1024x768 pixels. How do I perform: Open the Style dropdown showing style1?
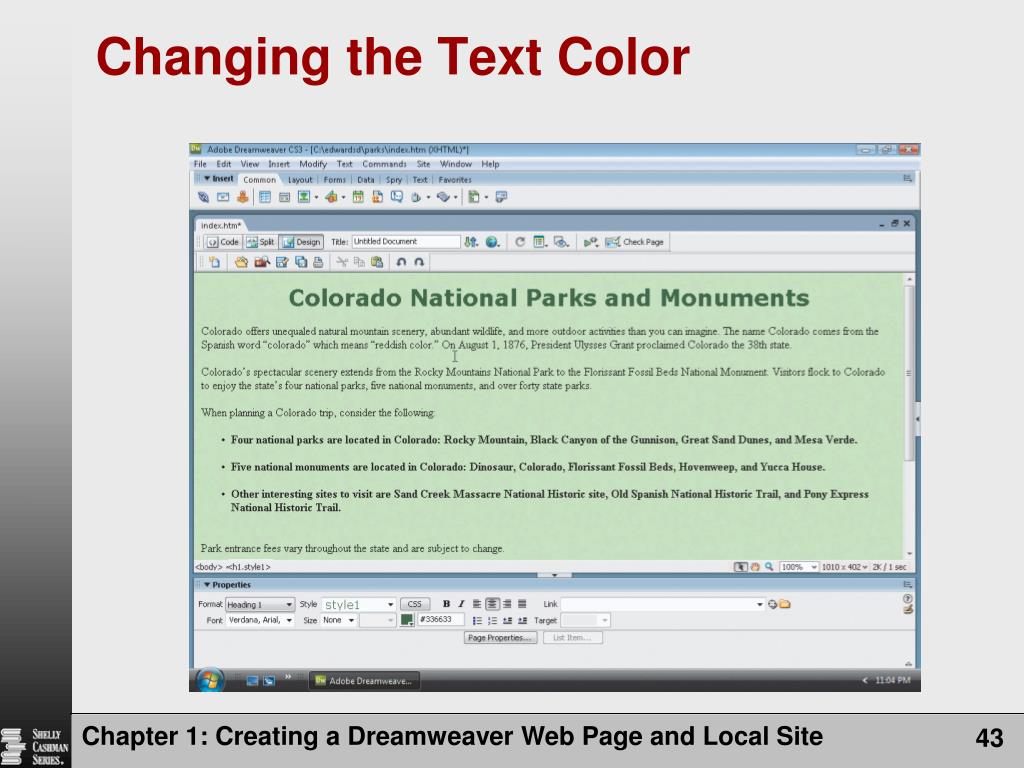[x=359, y=605]
